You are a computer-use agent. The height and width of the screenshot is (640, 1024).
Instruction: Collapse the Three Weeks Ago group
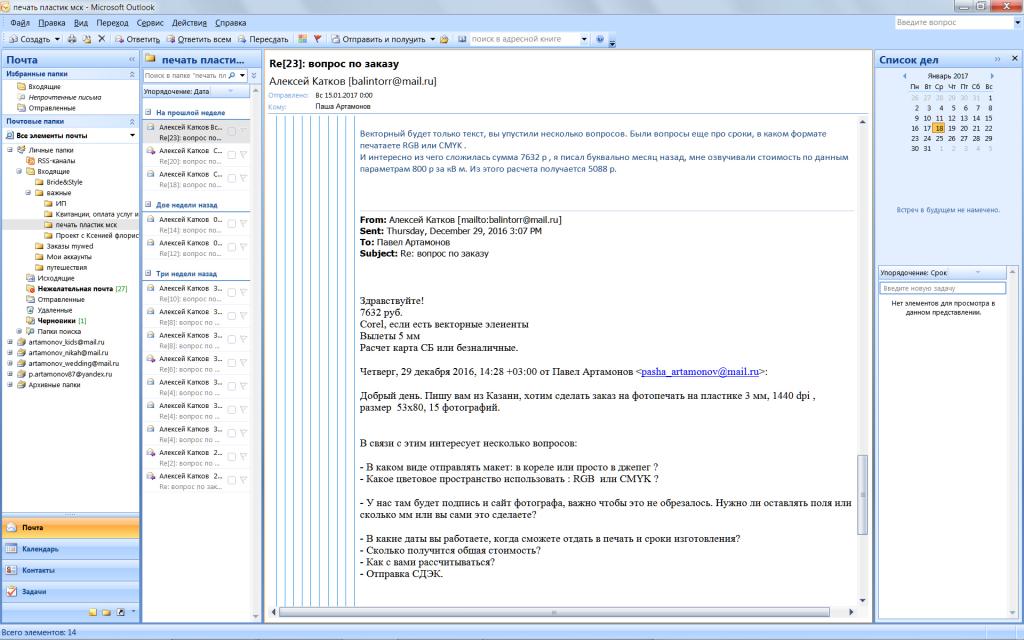(148, 274)
